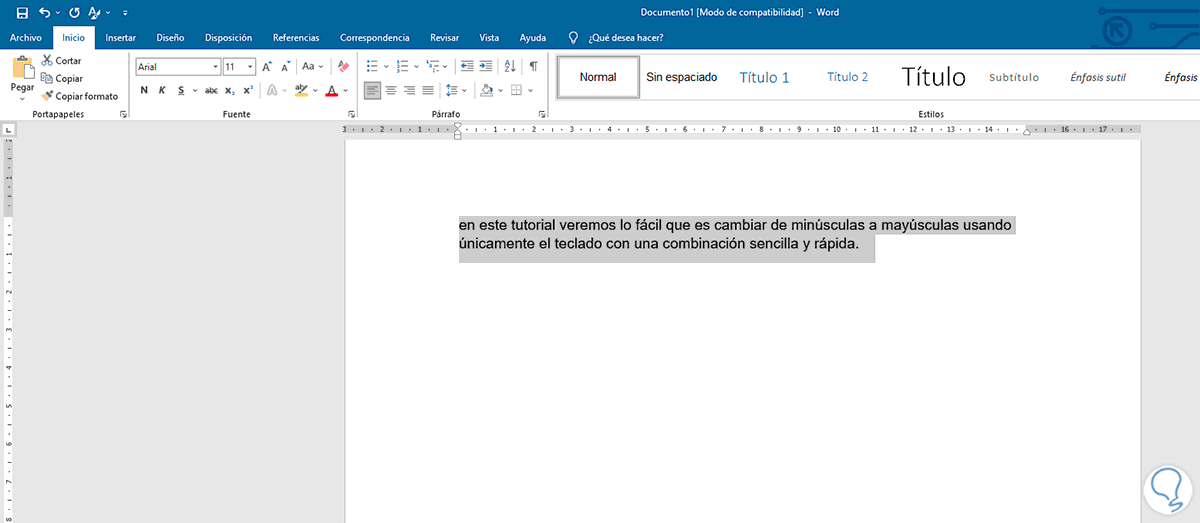The image size is (1200, 523).
Task: Increase font size with the larger A icon
Action: [x=267, y=67]
